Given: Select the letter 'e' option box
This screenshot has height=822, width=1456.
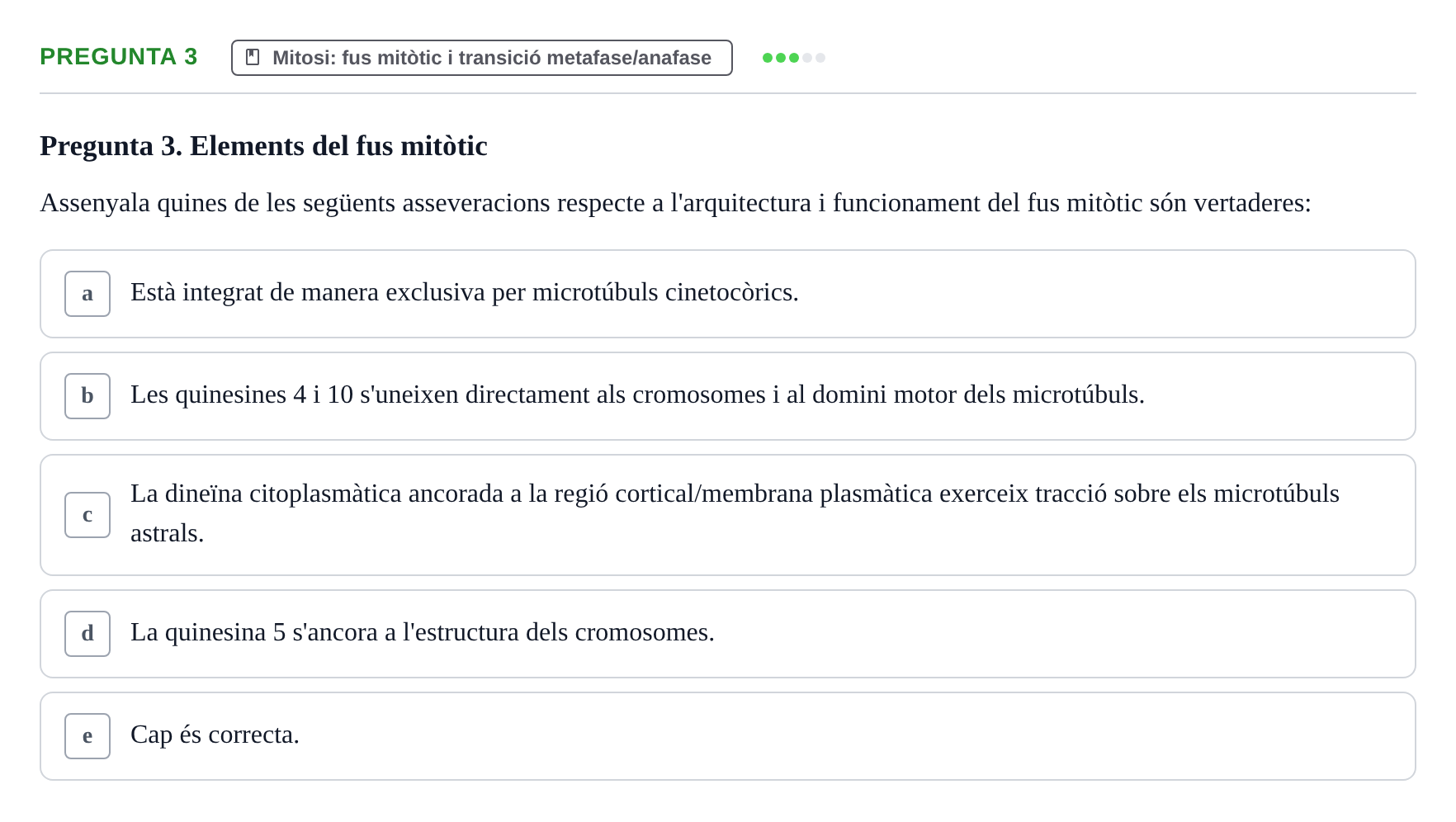Looking at the screenshot, I should pyautogui.click(x=87, y=736).
